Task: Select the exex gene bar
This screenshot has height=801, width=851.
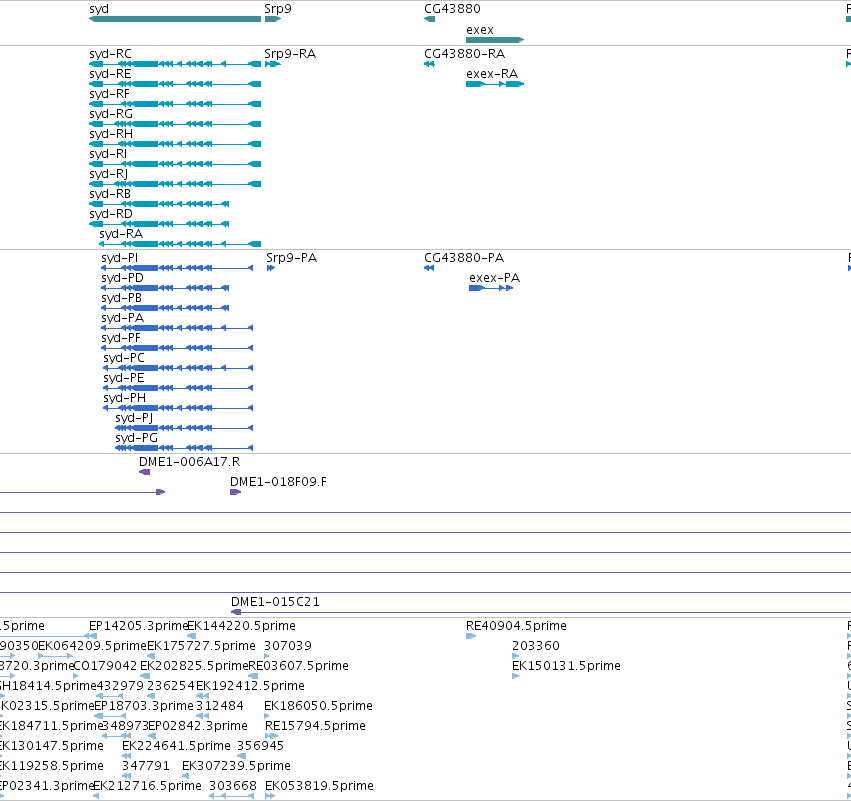Action: (495, 40)
